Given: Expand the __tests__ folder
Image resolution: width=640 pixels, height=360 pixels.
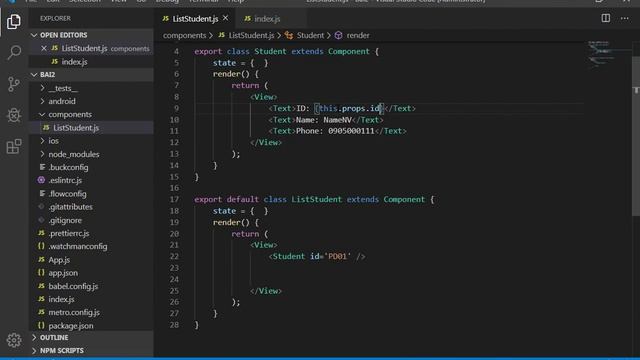Looking at the screenshot, I should pos(91,88).
